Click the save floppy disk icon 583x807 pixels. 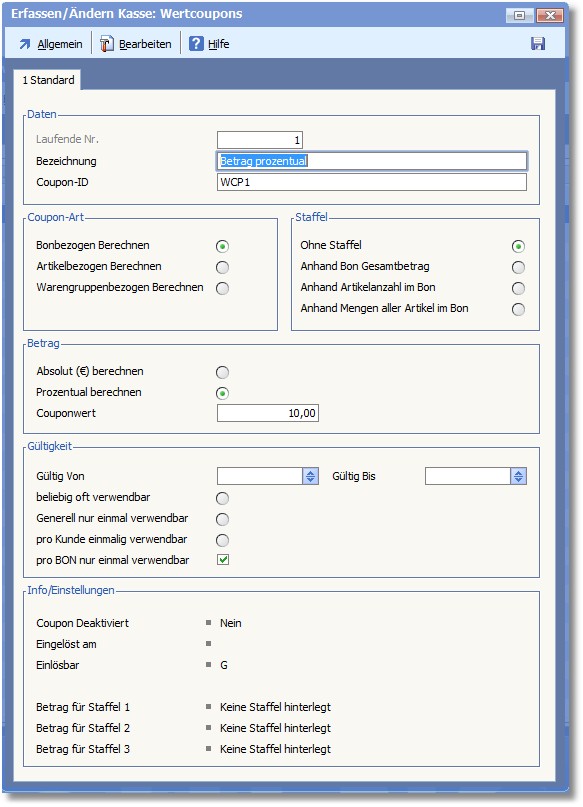[538, 44]
